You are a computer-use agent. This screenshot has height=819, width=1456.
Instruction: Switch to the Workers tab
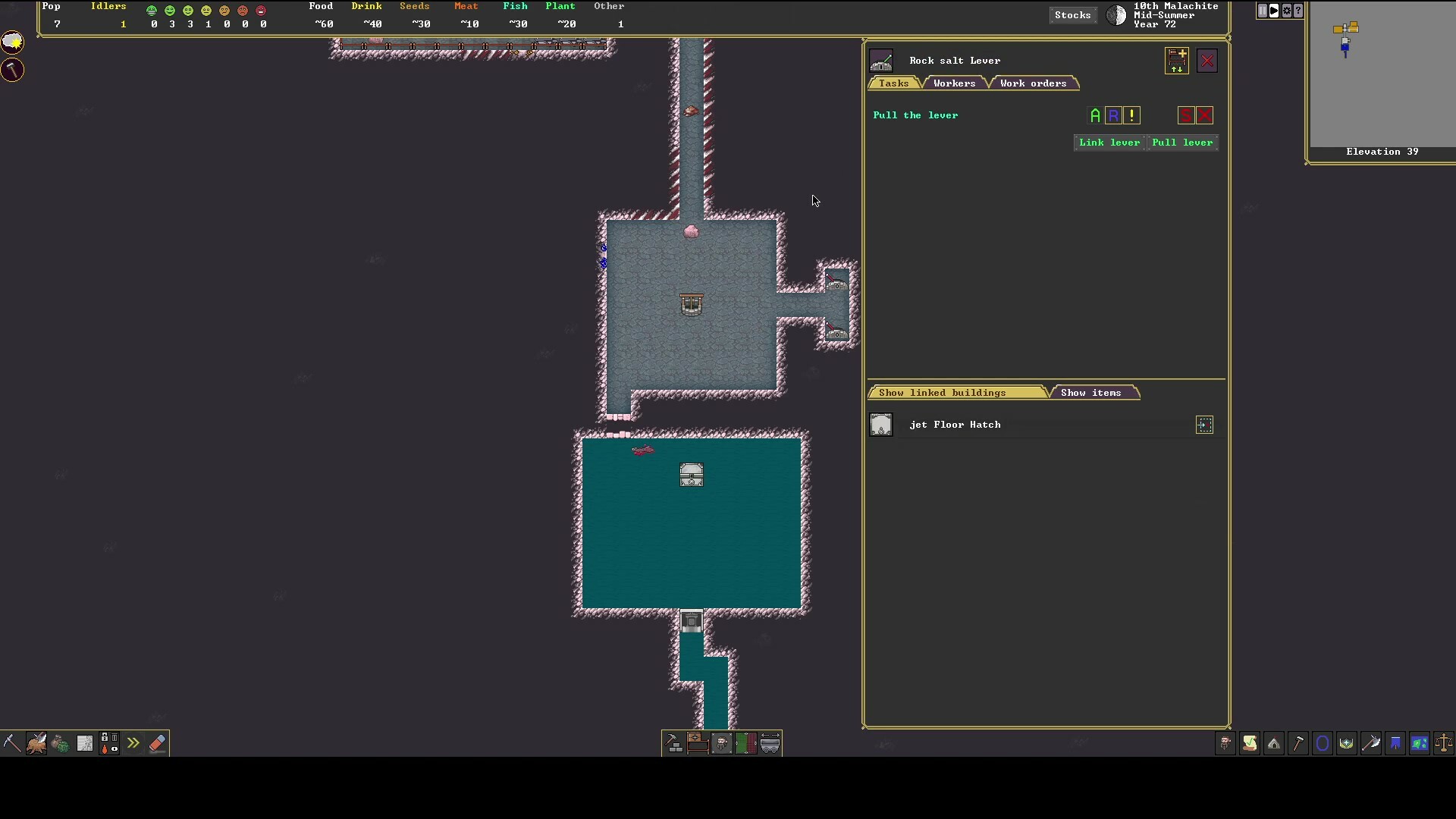pos(954,83)
